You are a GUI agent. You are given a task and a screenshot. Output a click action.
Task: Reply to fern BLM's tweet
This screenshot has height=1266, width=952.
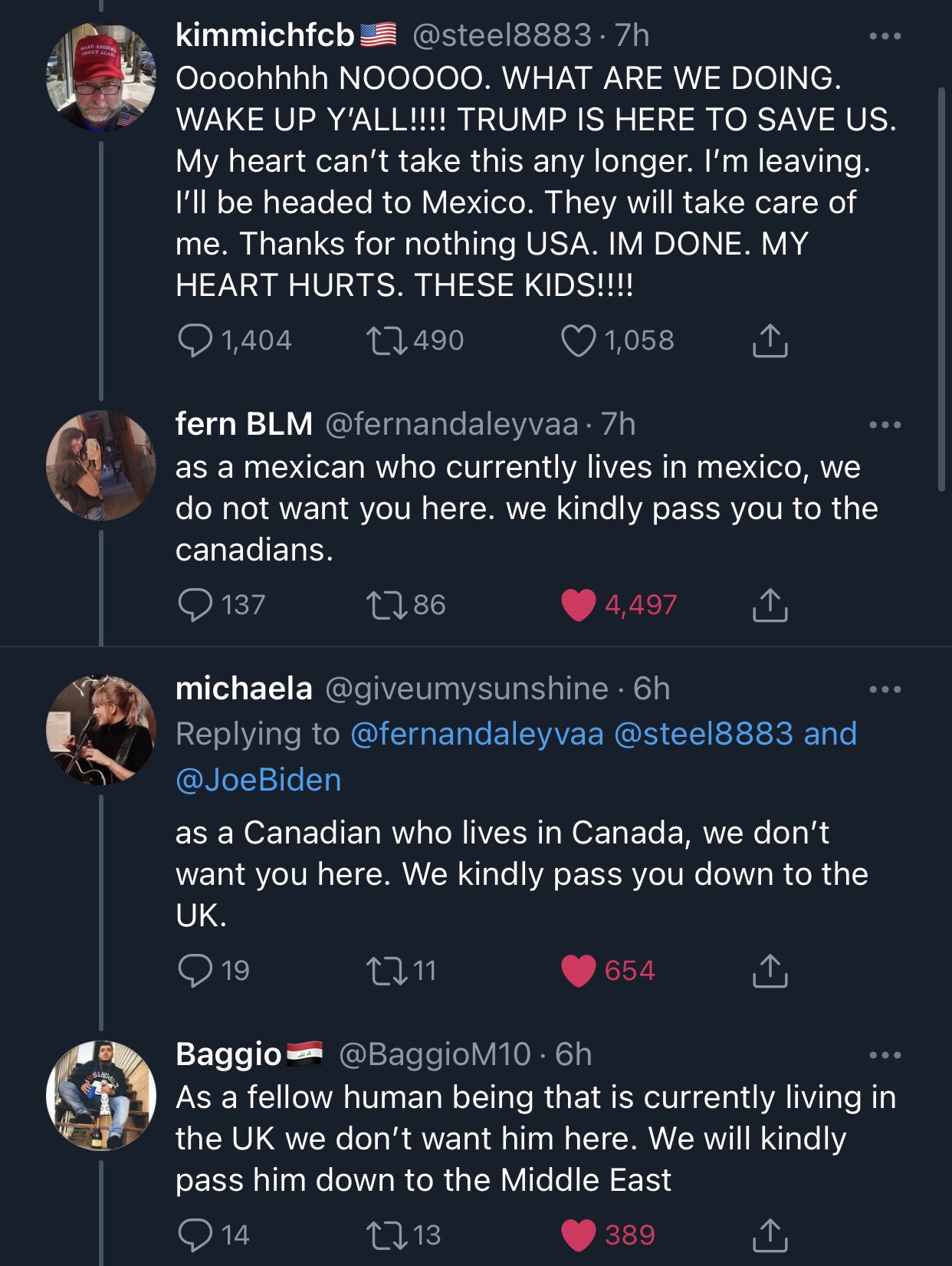pyautogui.click(x=195, y=605)
